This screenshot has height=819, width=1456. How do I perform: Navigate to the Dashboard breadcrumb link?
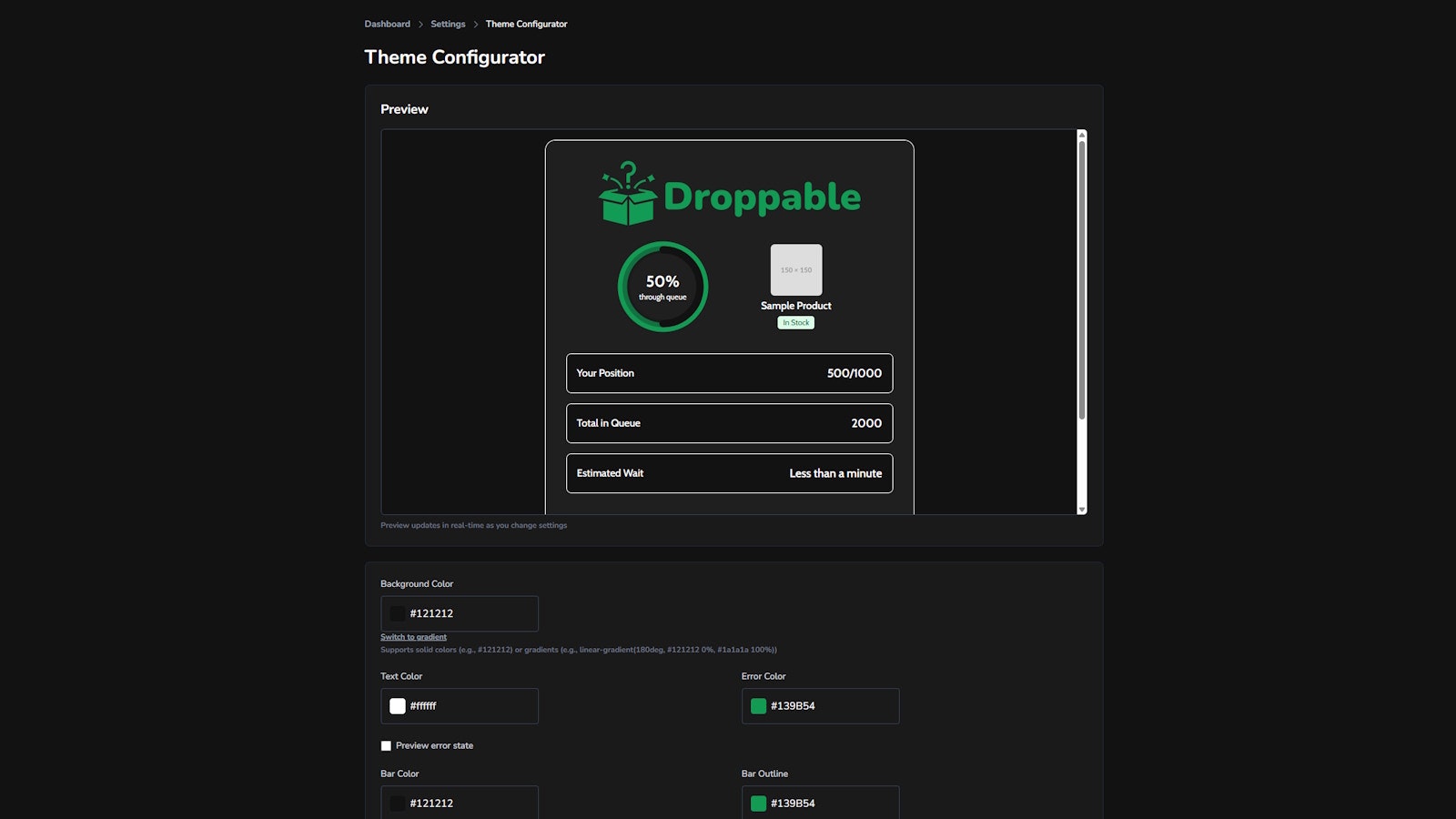point(387,24)
